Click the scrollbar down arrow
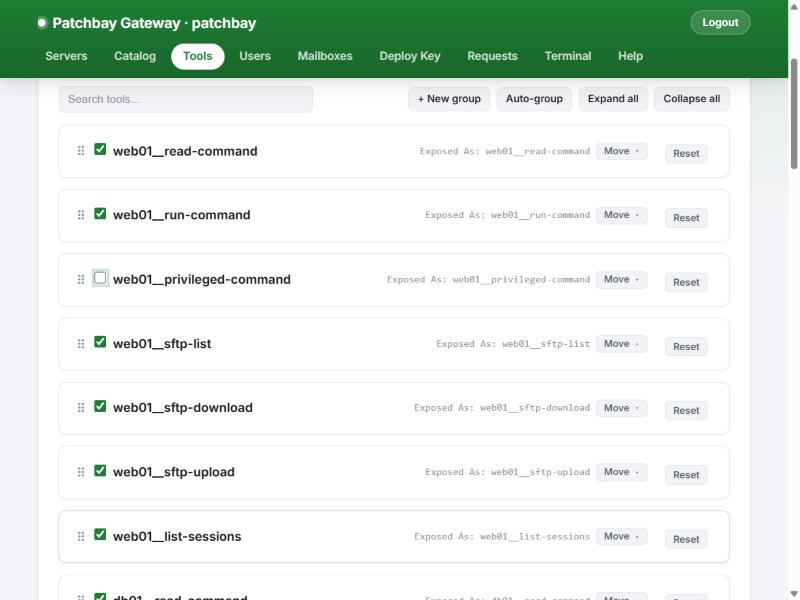Viewport: 800px width, 600px height. pyautogui.click(x=793, y=594)
